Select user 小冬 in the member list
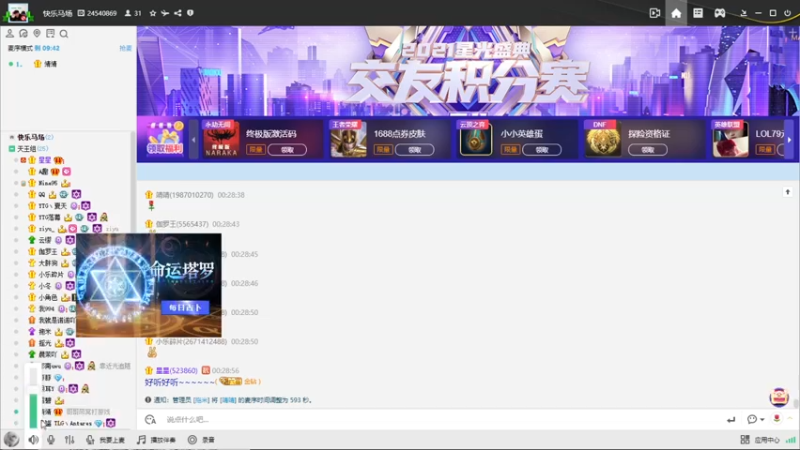This screenshot has height=450, width=800. 45,286
